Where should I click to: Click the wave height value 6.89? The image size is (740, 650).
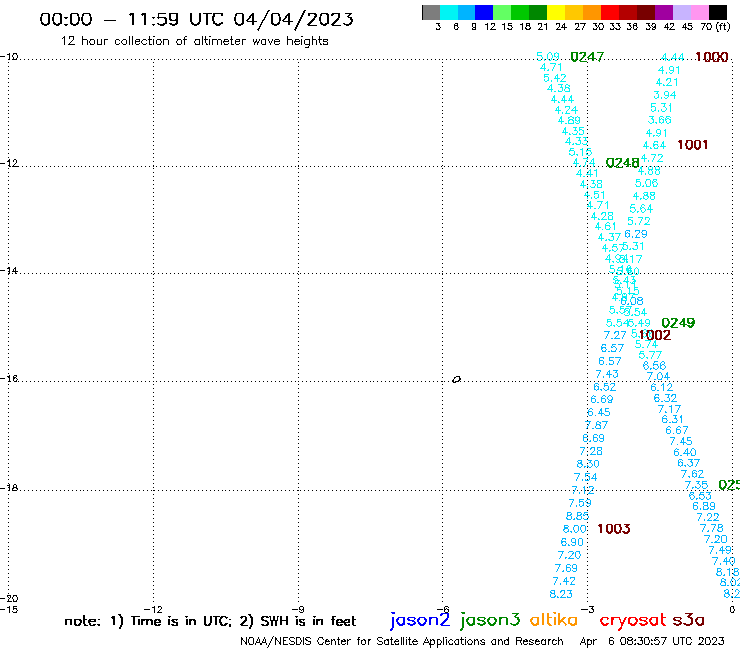coord(704,506)
